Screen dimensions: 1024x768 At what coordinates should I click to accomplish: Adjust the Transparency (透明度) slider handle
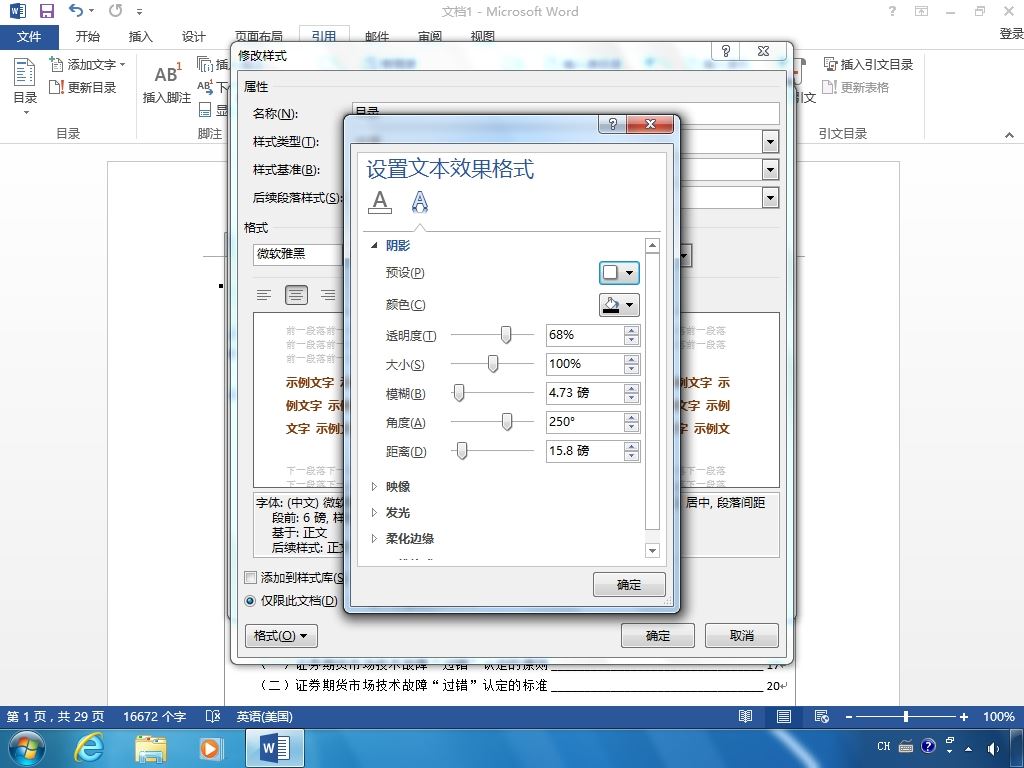tap(506, 335)
